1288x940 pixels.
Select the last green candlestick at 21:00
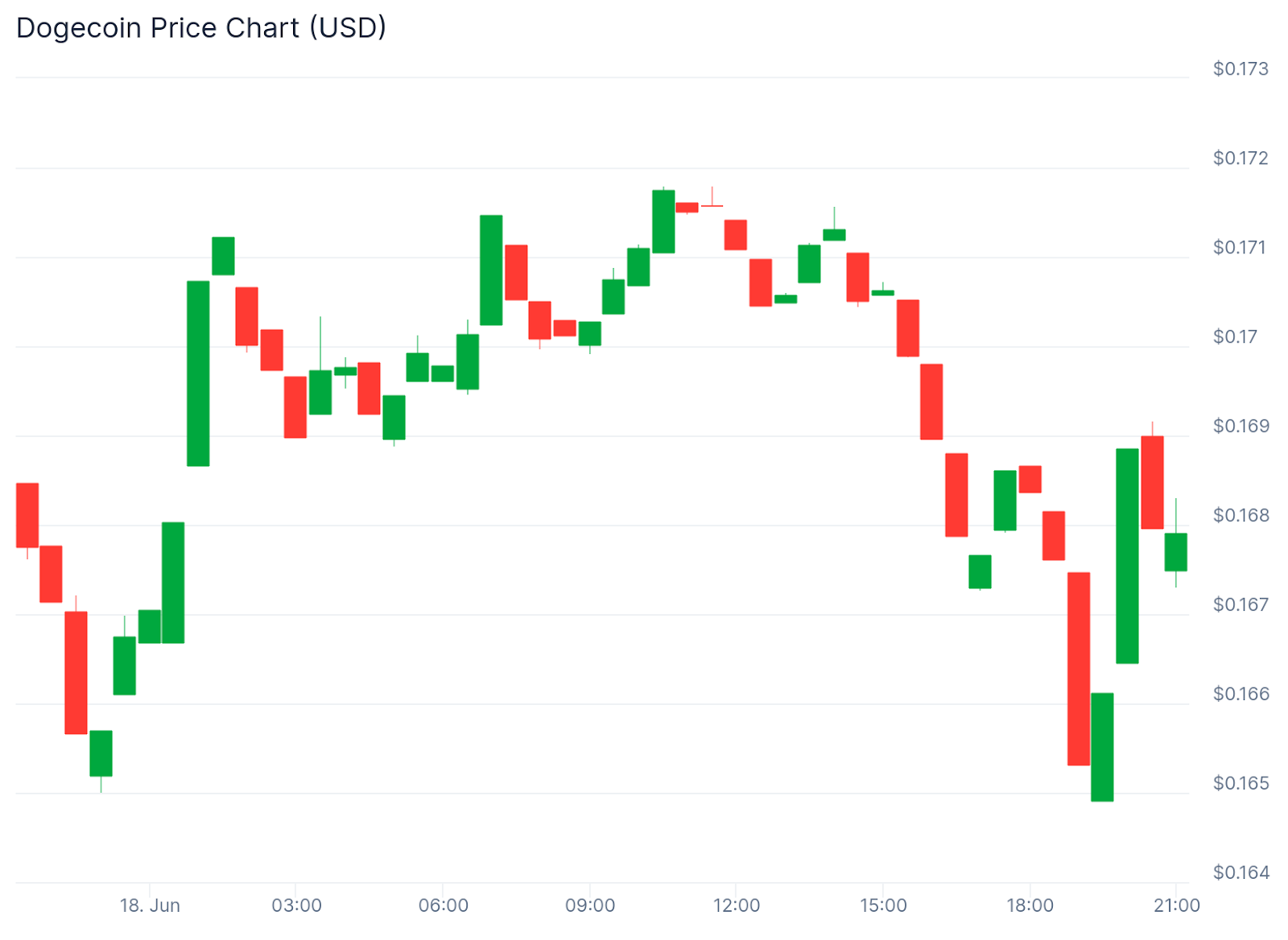pos(1175,552)
